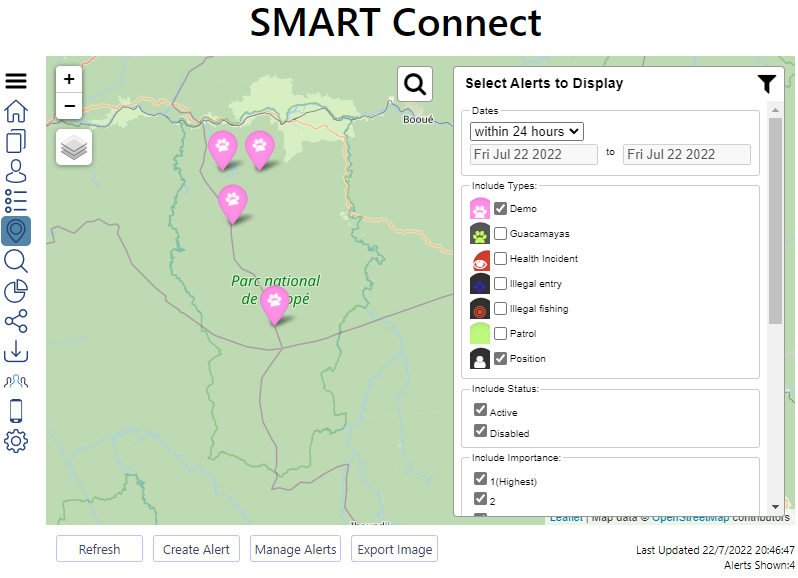798x578 pixels.
Task: Click the share icon in sidebar
Action: pyautogui.click(x=16, y=321)
